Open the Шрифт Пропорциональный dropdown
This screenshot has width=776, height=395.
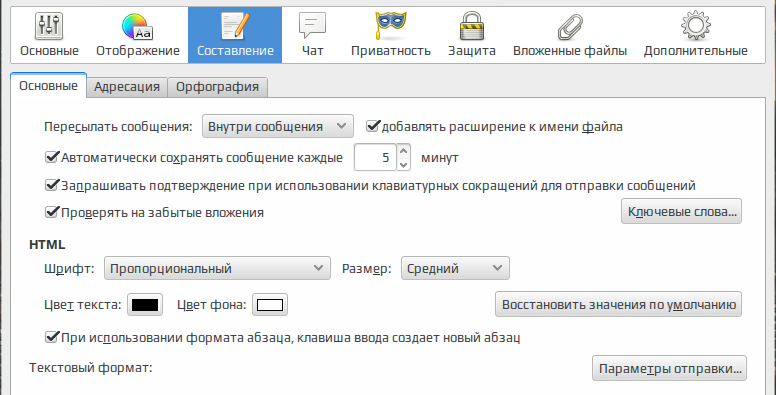click(x=217, y=268)
